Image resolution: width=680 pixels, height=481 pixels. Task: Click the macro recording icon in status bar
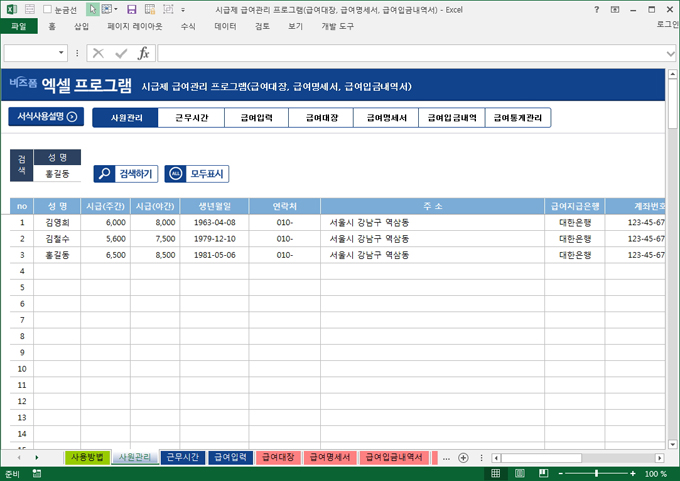tap(37, 473)
